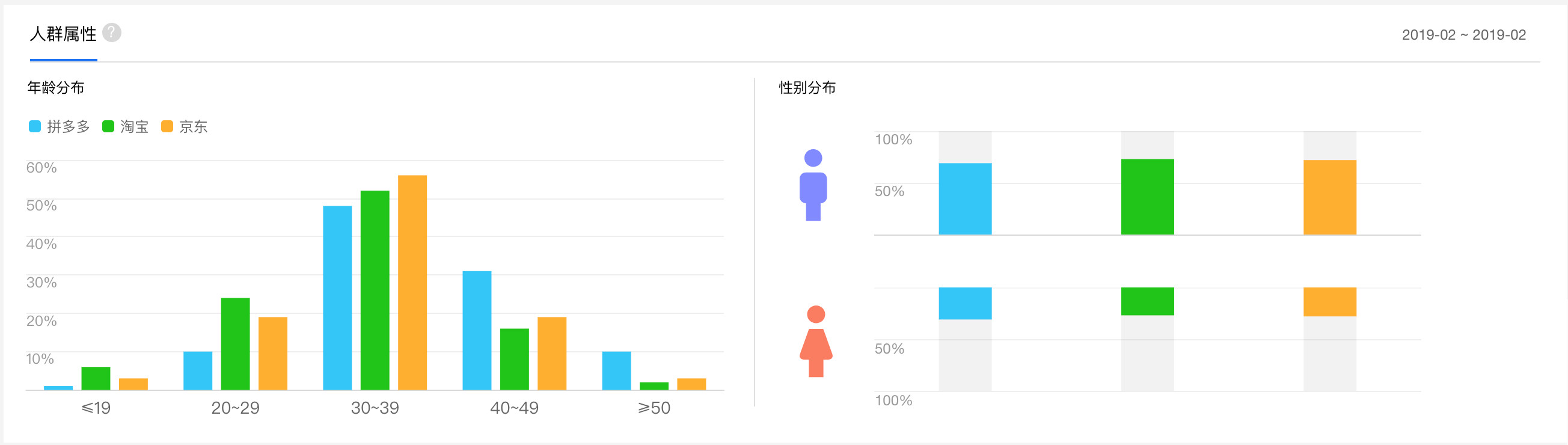Click the orange male percentage bar
Viewport: 1568px width, 445px height.
click(x=1329, y=198)
